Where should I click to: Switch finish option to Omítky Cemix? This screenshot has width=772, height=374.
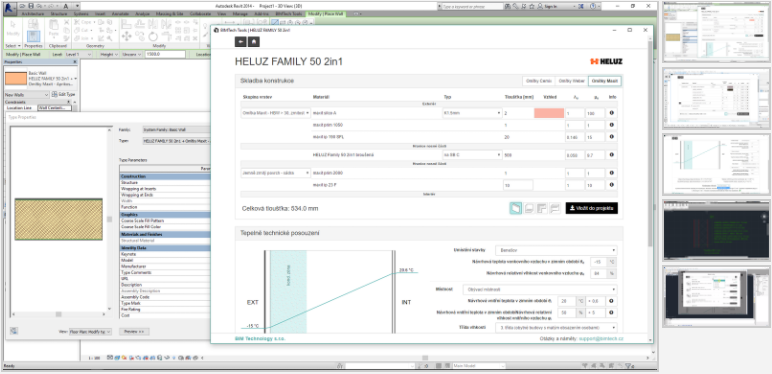point(538,81)
